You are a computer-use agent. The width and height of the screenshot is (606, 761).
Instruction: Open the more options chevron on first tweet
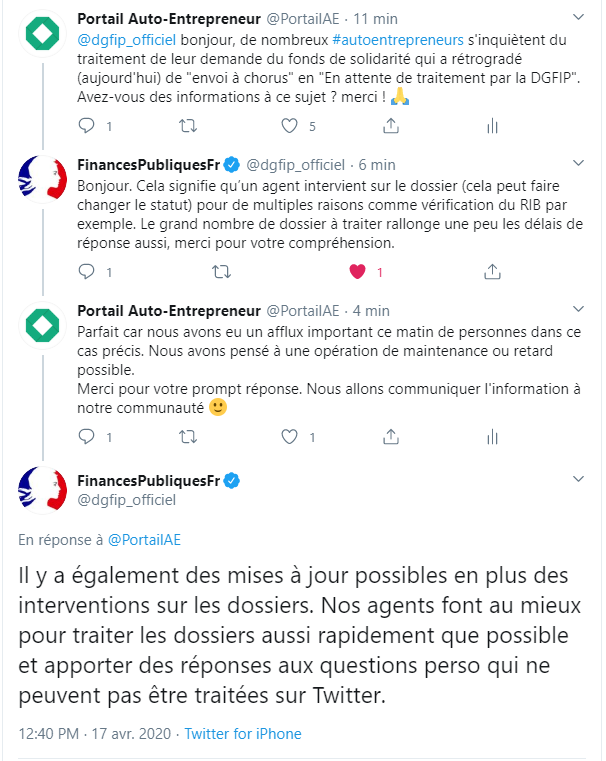pos(578,17)
